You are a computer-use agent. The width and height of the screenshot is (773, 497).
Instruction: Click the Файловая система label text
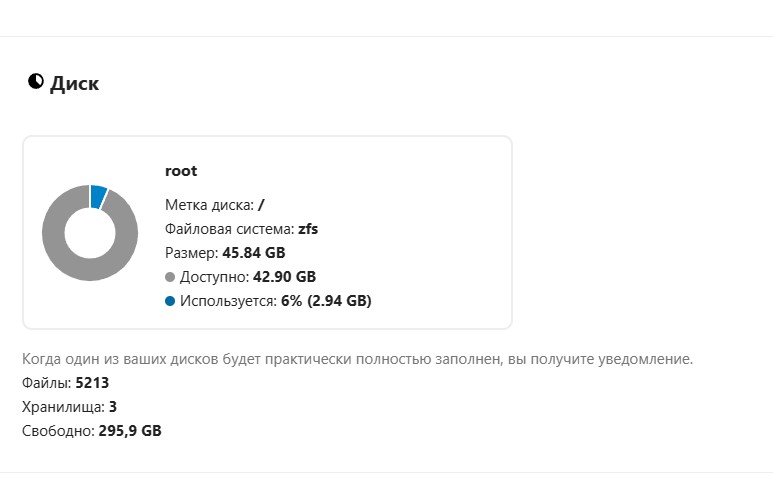229,229
